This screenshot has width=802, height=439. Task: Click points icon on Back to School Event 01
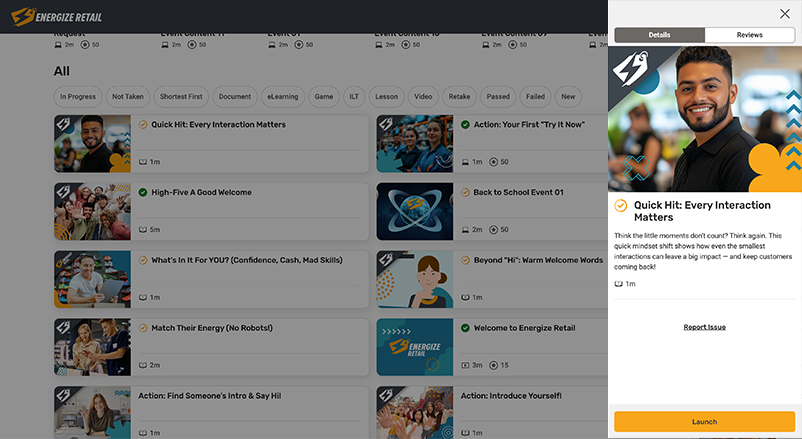493,230
